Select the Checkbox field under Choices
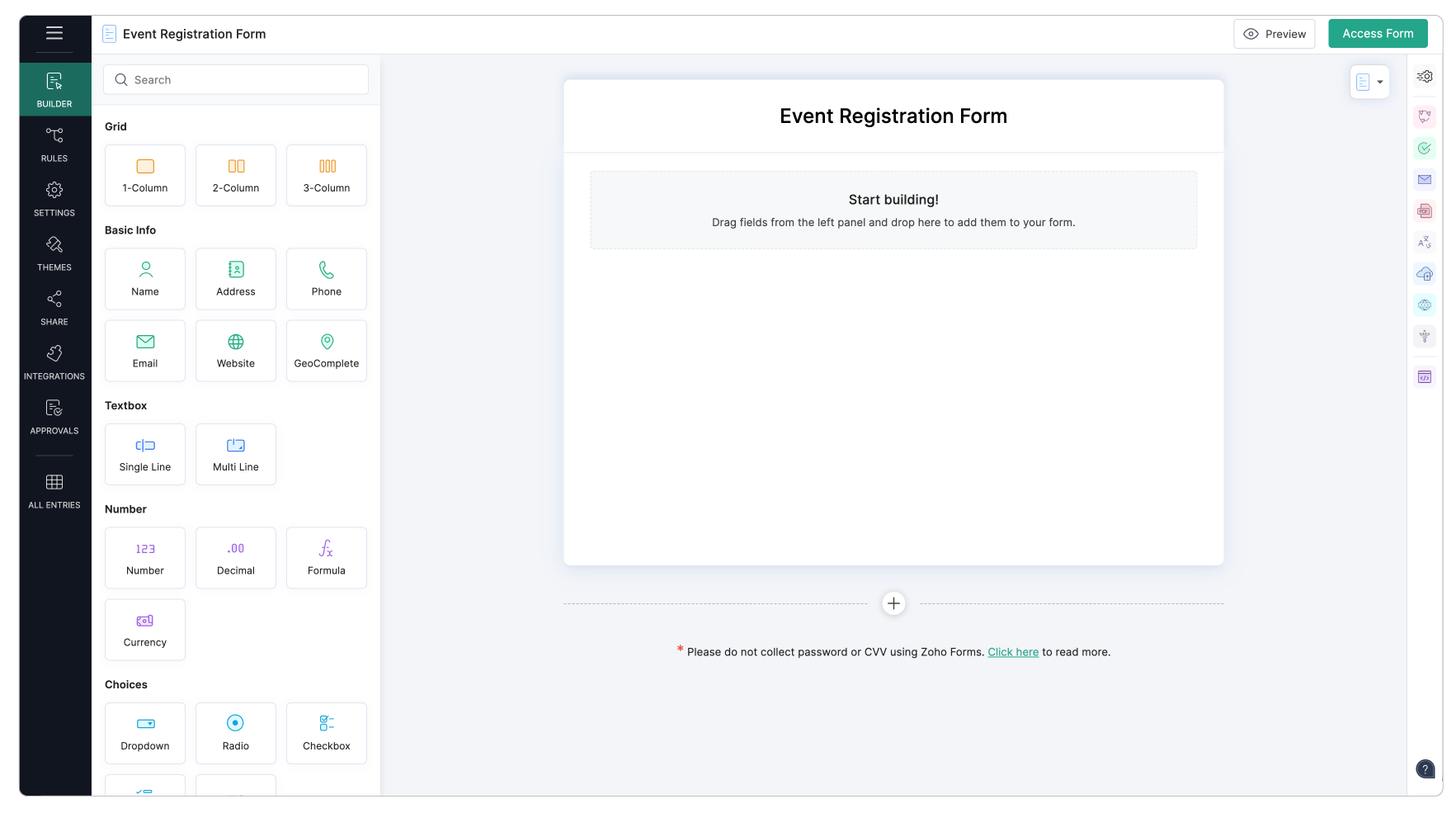The height and width of the screenshot is (813, 1456). (x=326, y=733)
